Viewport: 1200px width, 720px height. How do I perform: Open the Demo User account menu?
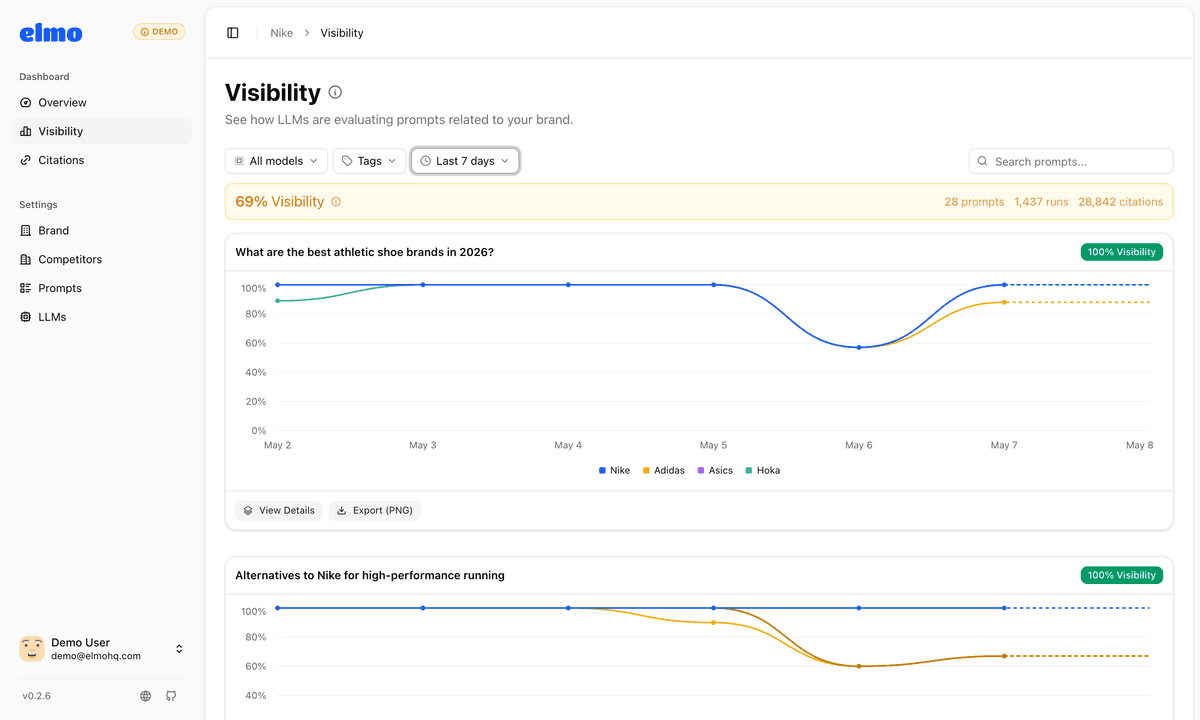[102, 649]
